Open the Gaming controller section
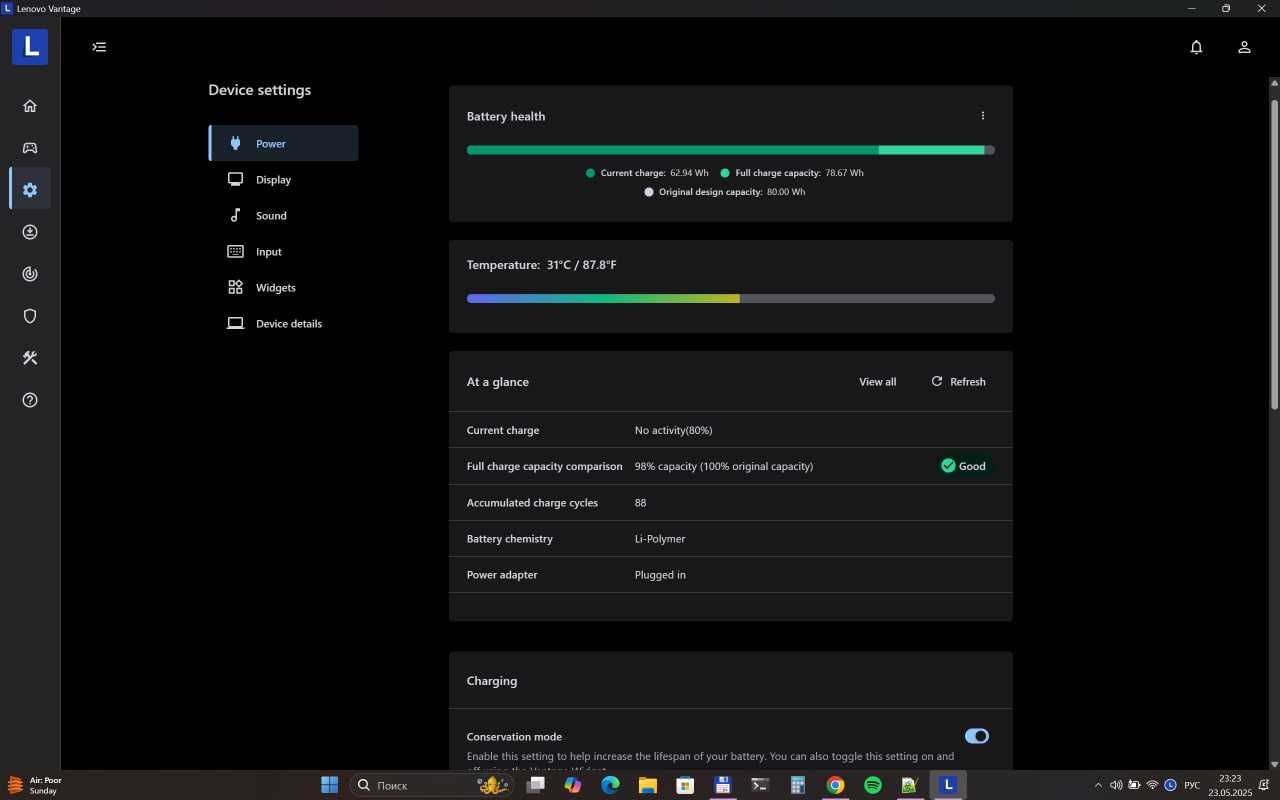 (x=30, y=148)
